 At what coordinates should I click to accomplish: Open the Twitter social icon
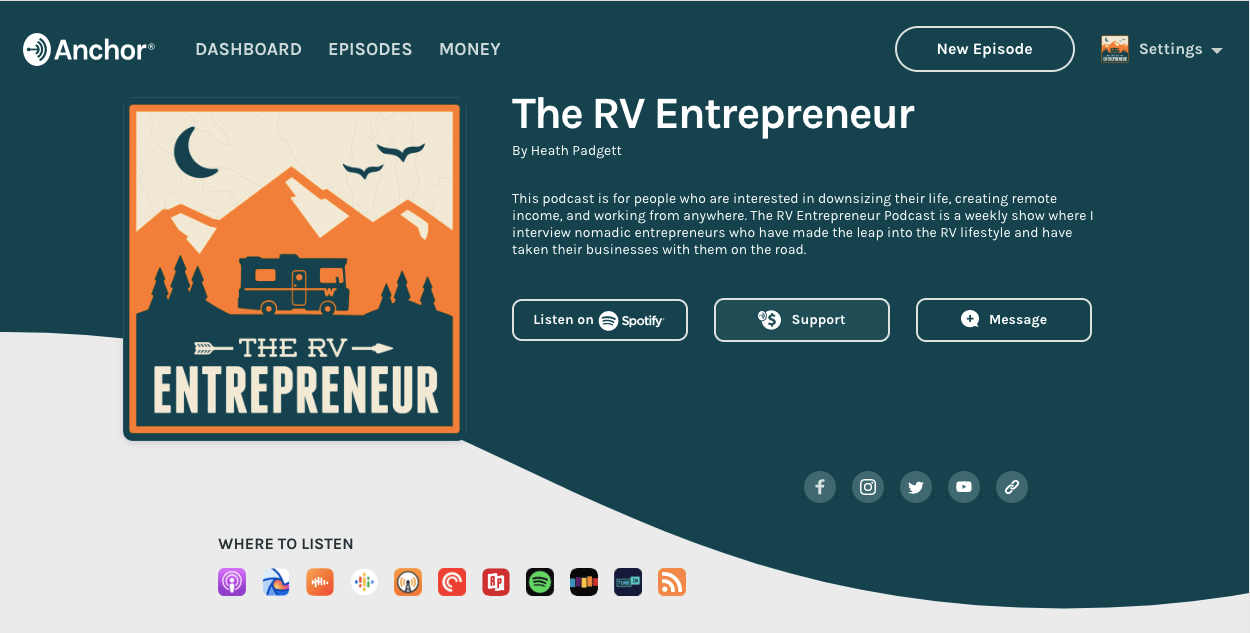(x=916, y=487)
